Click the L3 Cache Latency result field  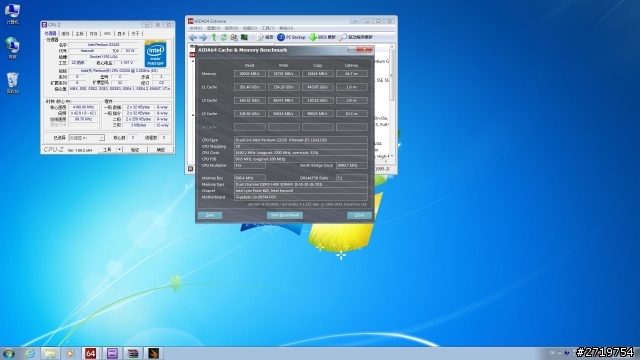pos(351,113)
